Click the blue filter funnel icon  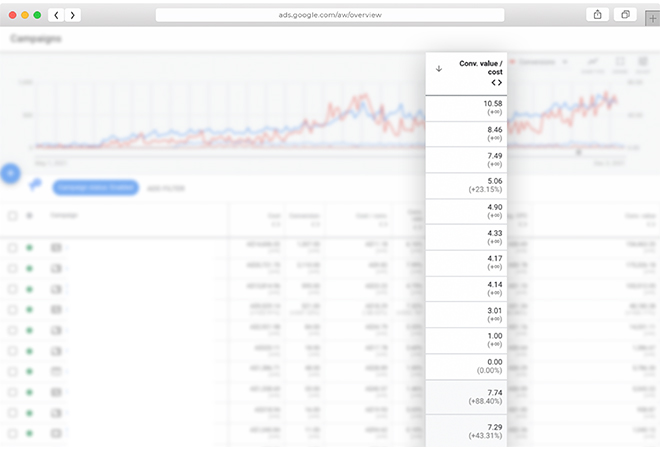click(x=36, y=186)
